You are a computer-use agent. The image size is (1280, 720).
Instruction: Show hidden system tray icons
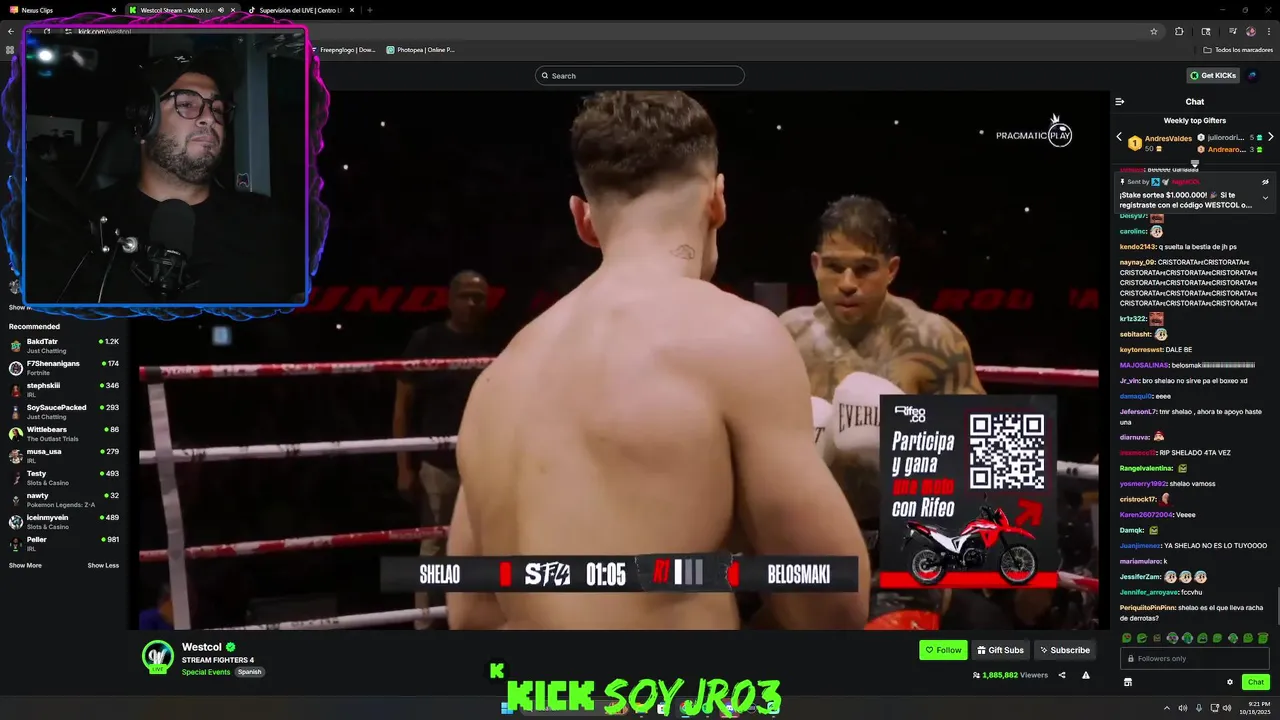coord(1166,708)
